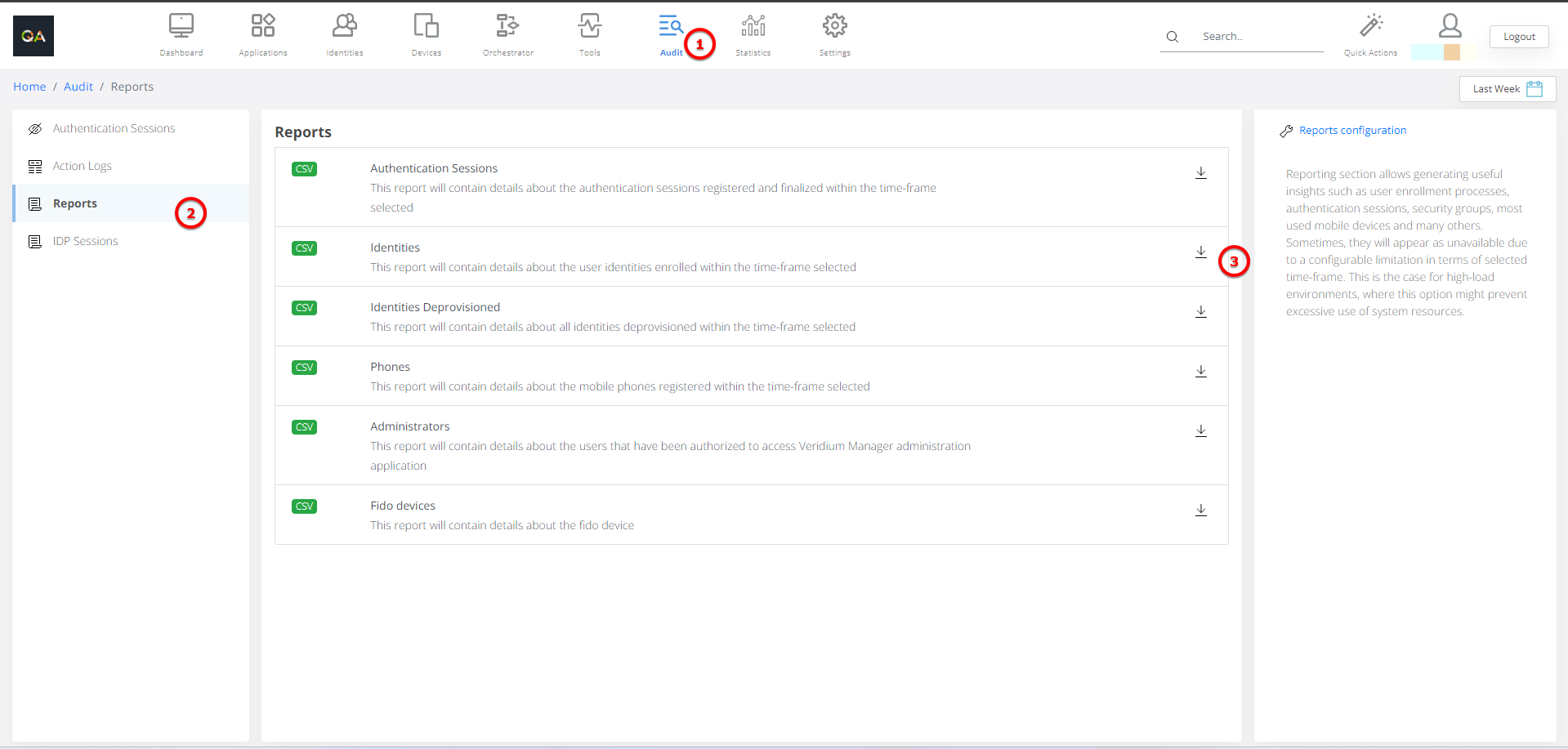Open the Quick Actions magic wand
Screen dimensions: 1568x749
[1370, 27]
